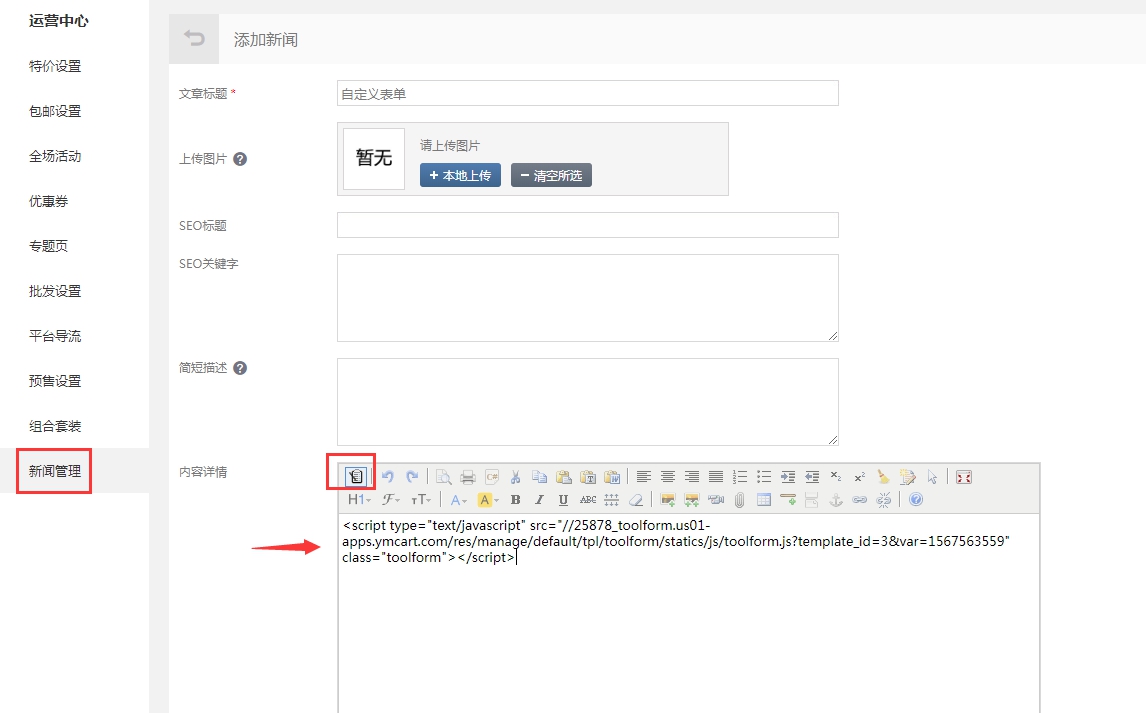This screenshot has height=713, width=1146.
Task: Open the text highlight color picker
Action: 488,500
